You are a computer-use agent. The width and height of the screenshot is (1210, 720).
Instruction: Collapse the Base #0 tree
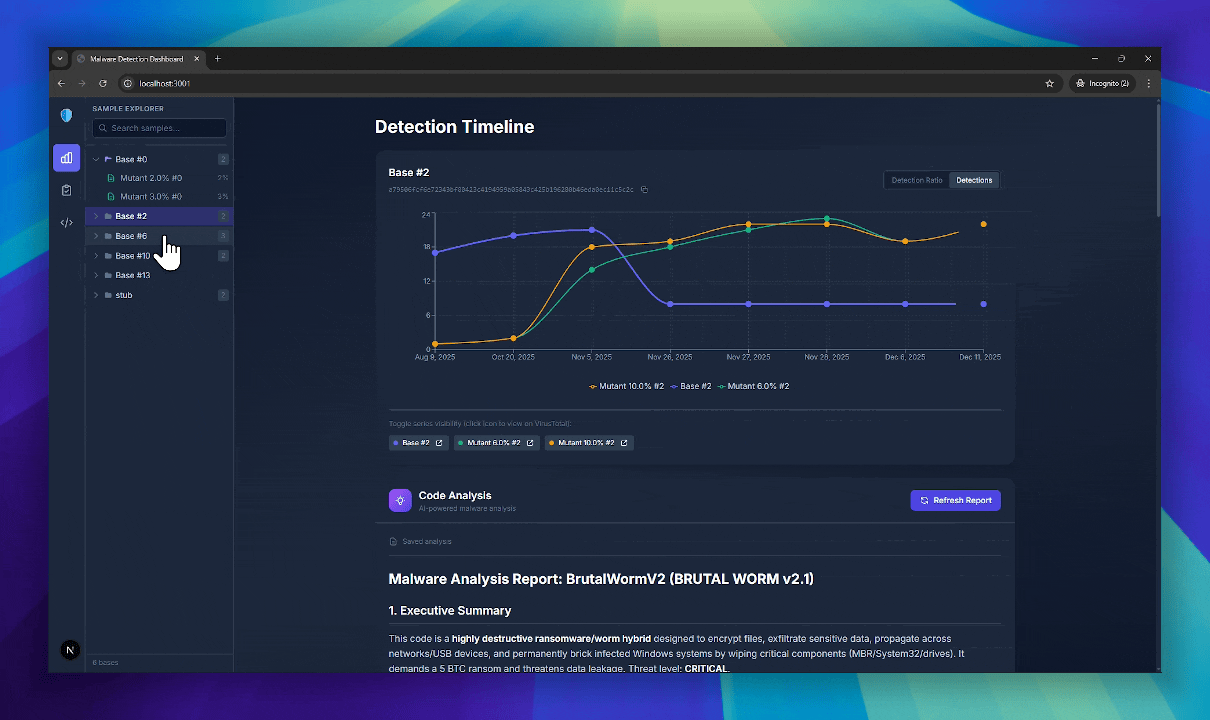point(95,158)
